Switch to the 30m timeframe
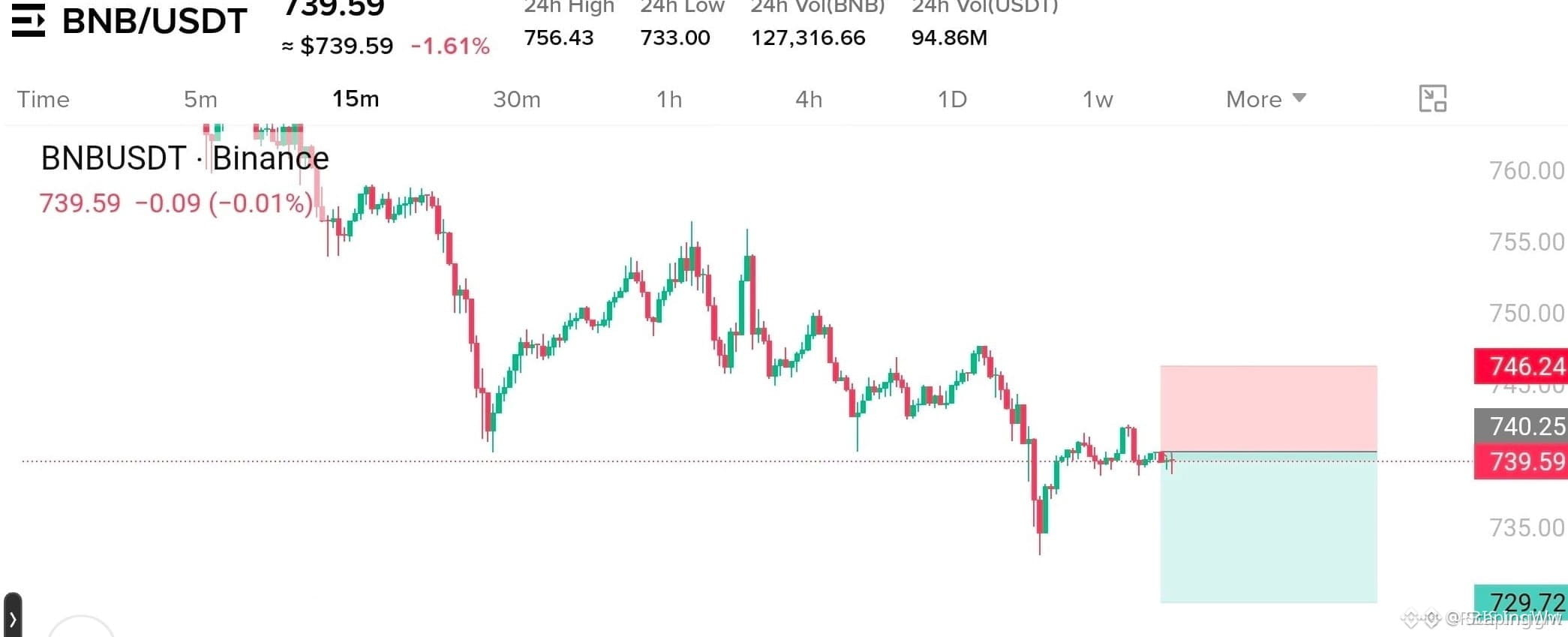The width and height of the screenshot is (1568, 637). pyautogui.click(x=516, y=99)
